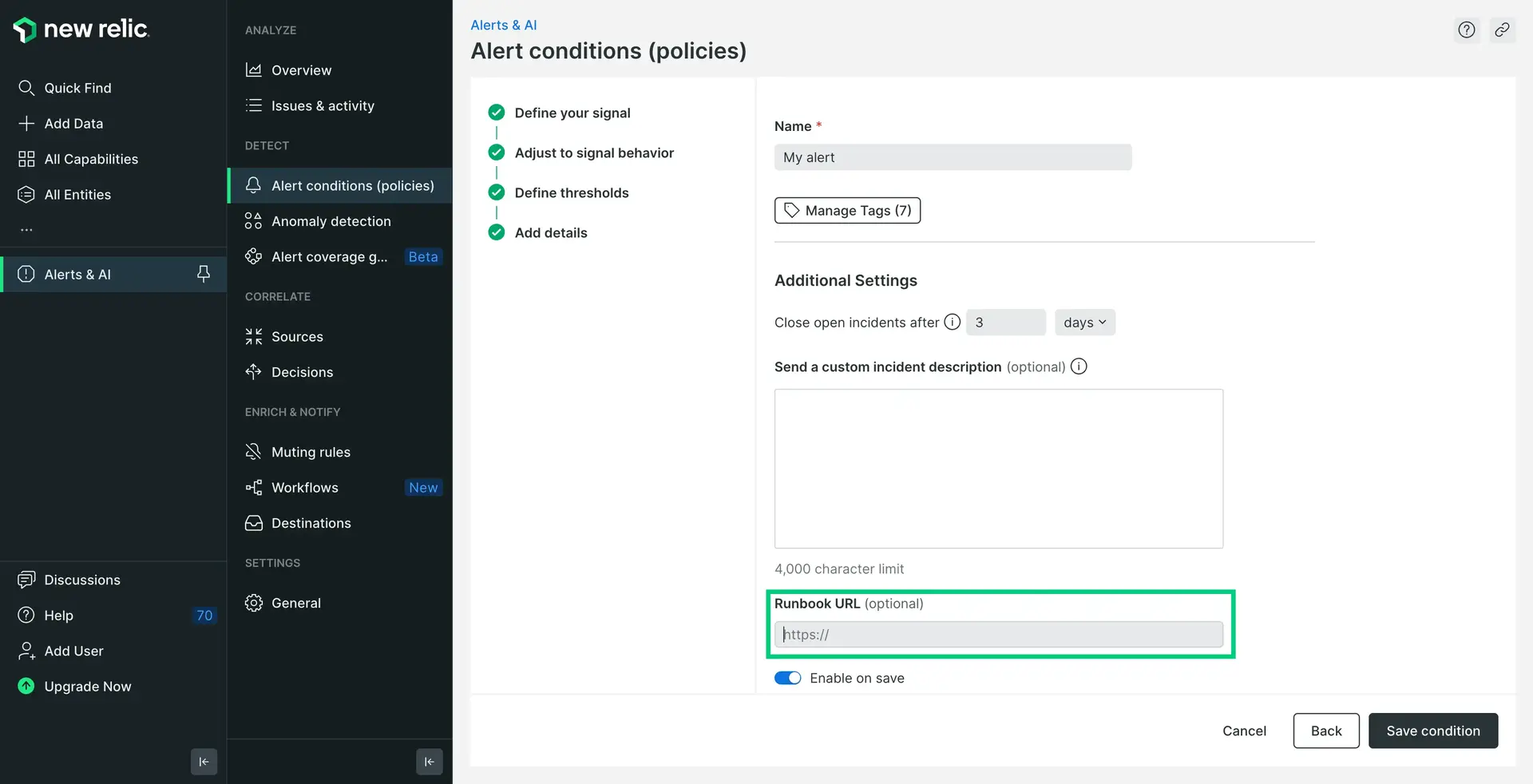Click the New badge beside Workflows
1533x784 pixels.
[423, 487]
